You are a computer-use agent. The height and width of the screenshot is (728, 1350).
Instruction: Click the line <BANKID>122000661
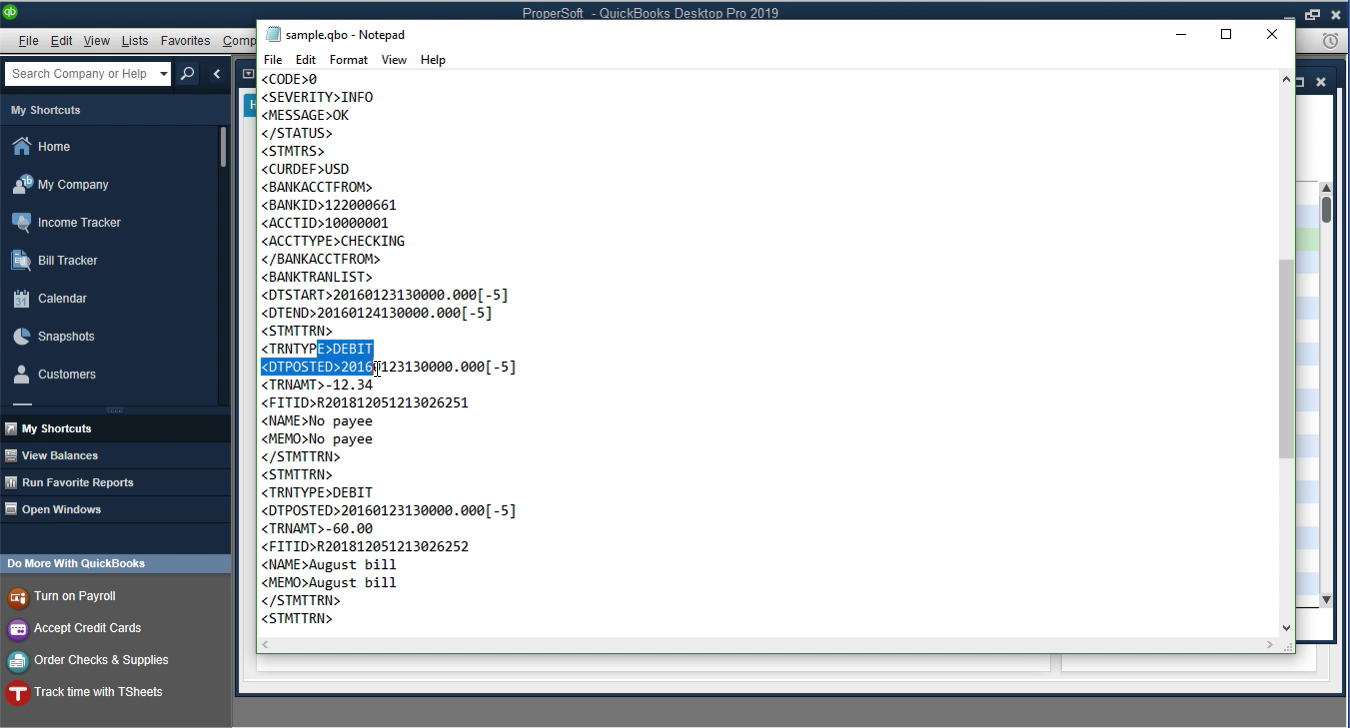coord(329,205)
